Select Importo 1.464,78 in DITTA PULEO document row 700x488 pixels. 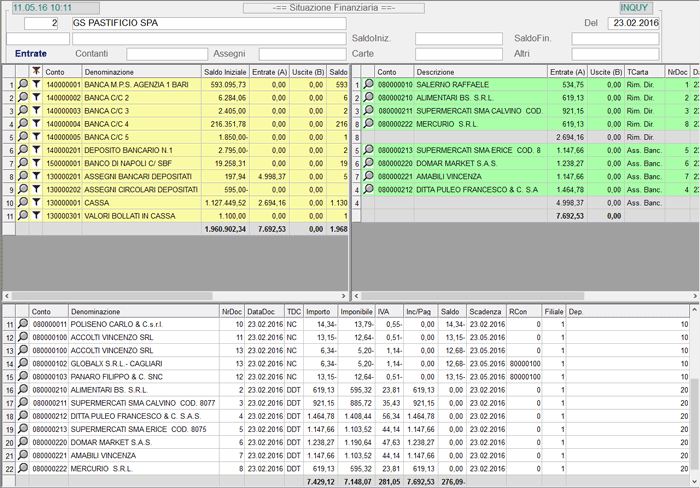coord(320,416)
